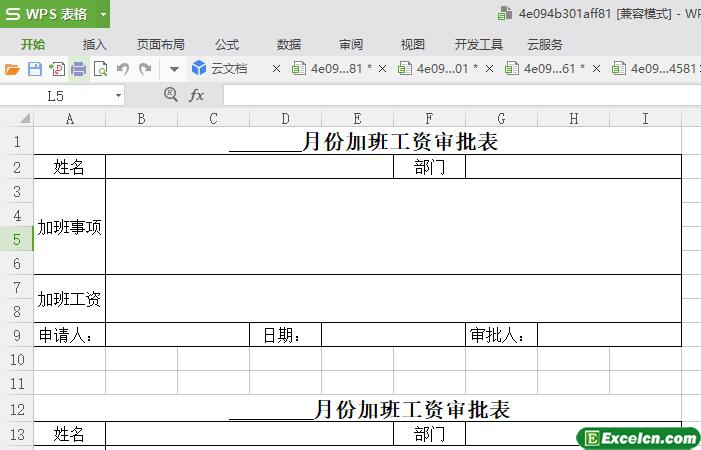
Task: Click the zoom lookup icon beside fx
Action: 171,94
